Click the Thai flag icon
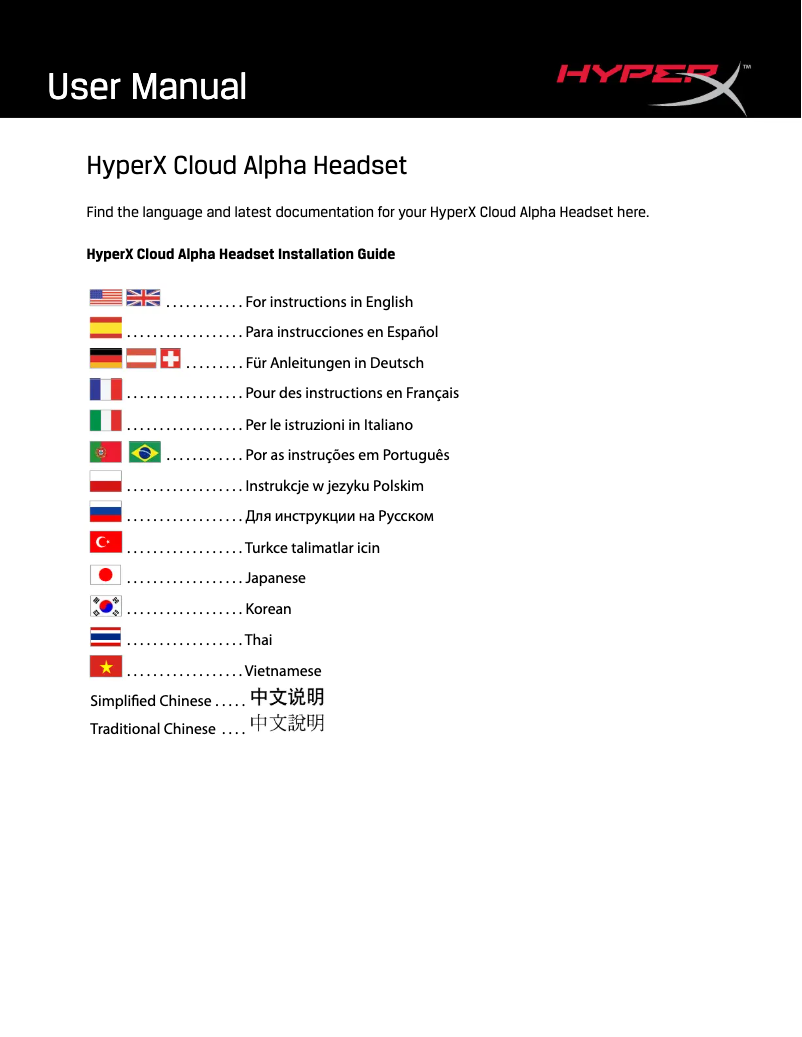The width and height of the screenshot is (802, 1037). point(105,635)
